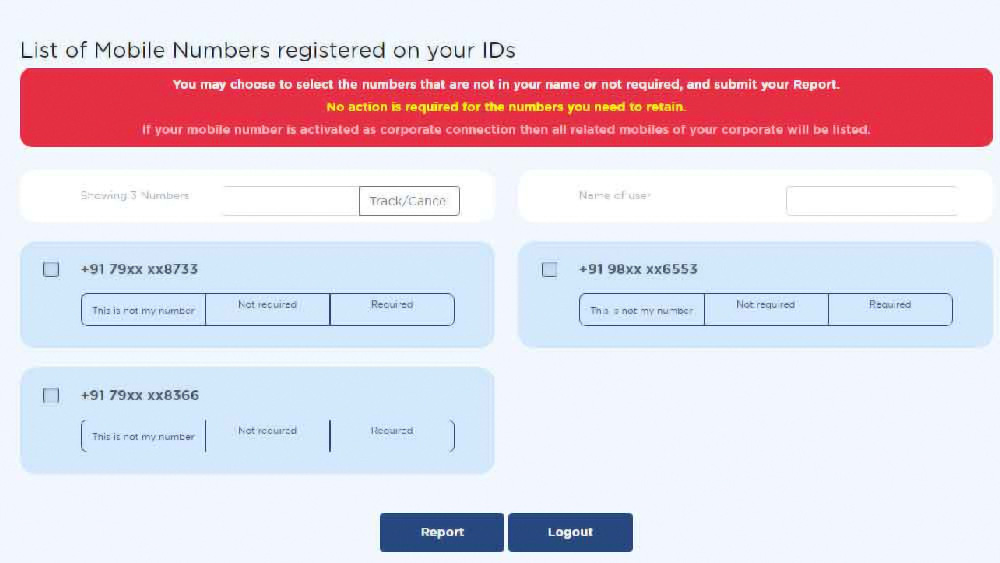The height and width of the screenshot is (563, 1000).
Task: Select 'Required' for 79xx xx8733
Action: point(392,309)
